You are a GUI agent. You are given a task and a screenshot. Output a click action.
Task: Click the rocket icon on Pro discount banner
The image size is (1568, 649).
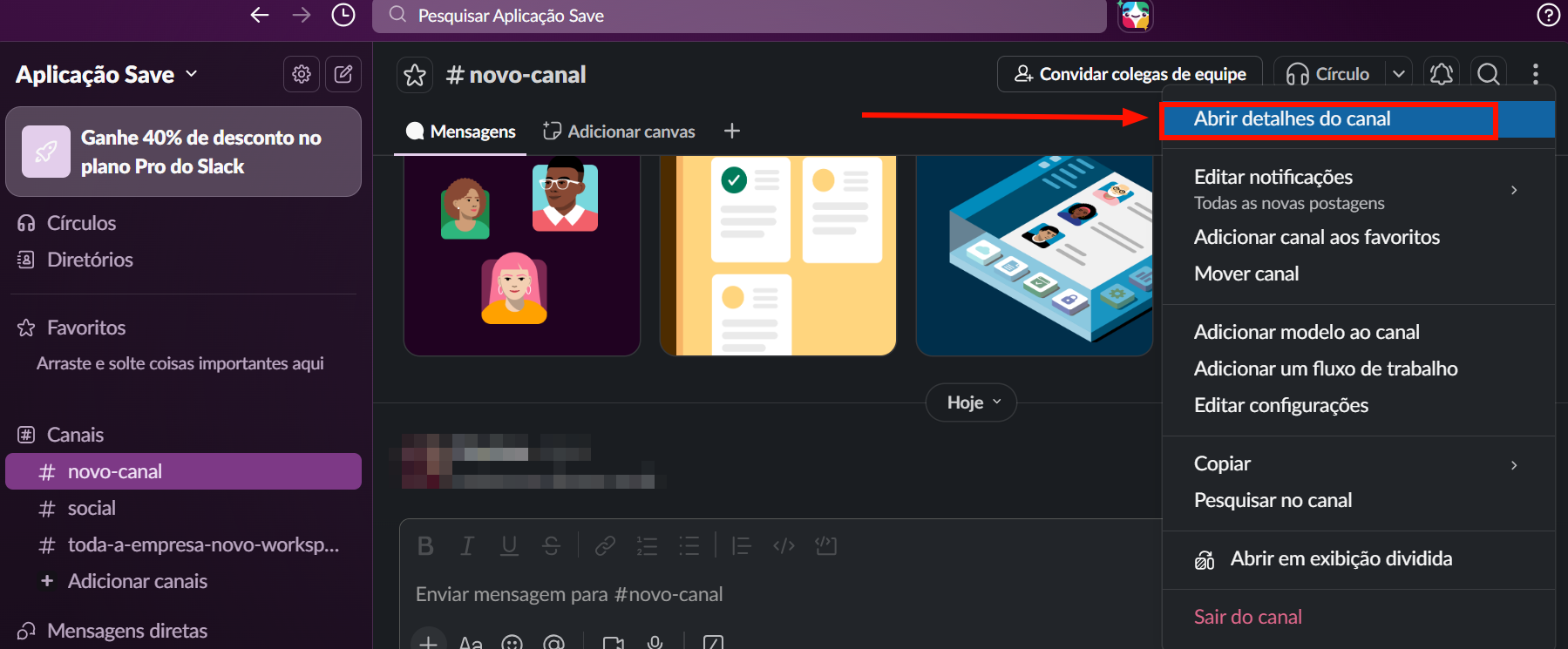(x=46, y=152)
